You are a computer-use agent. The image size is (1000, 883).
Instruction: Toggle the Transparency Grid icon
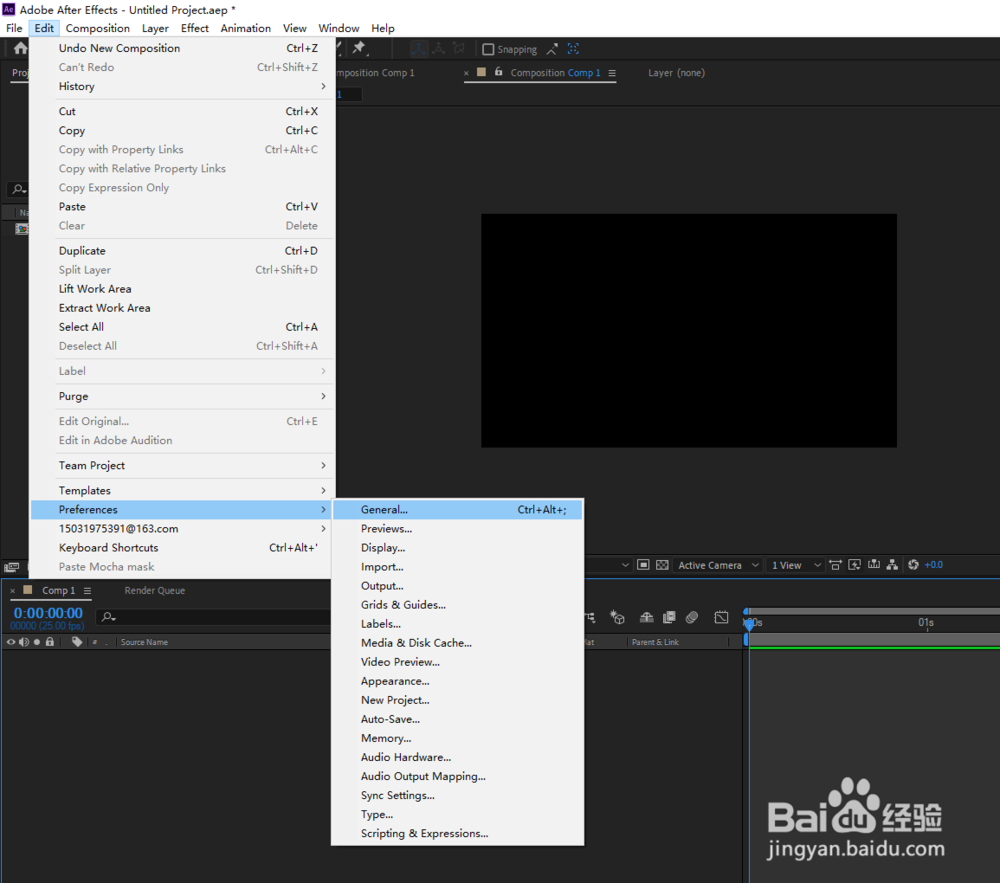tap(663, 565)
